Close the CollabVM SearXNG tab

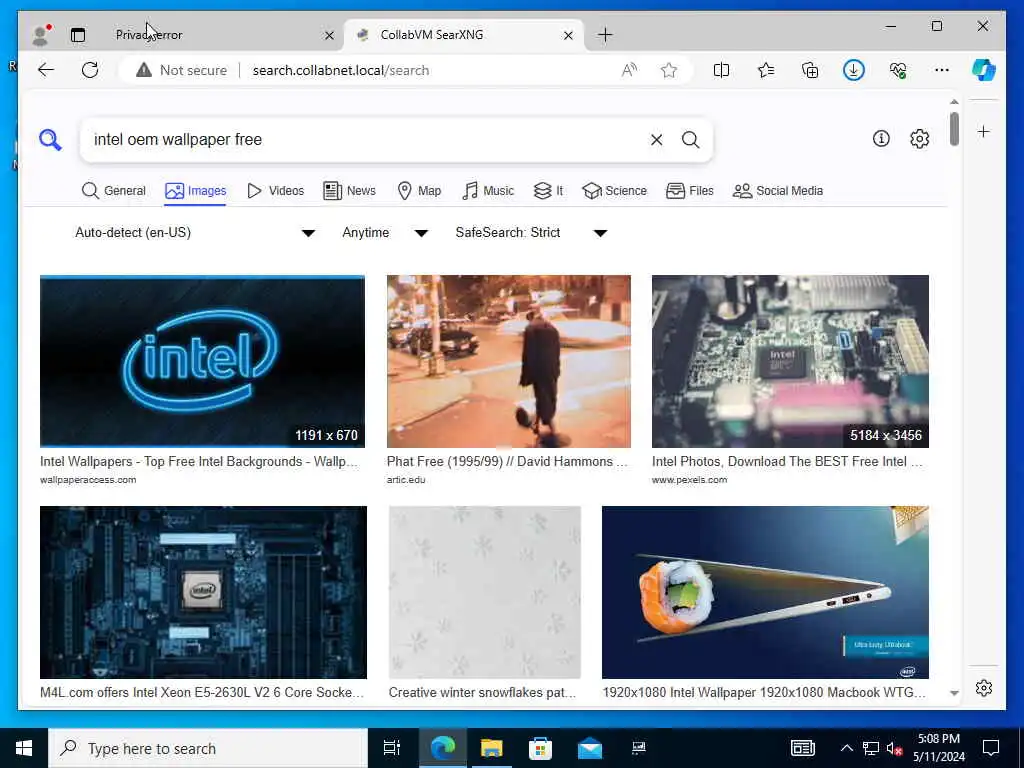click(x=568, y=35)
